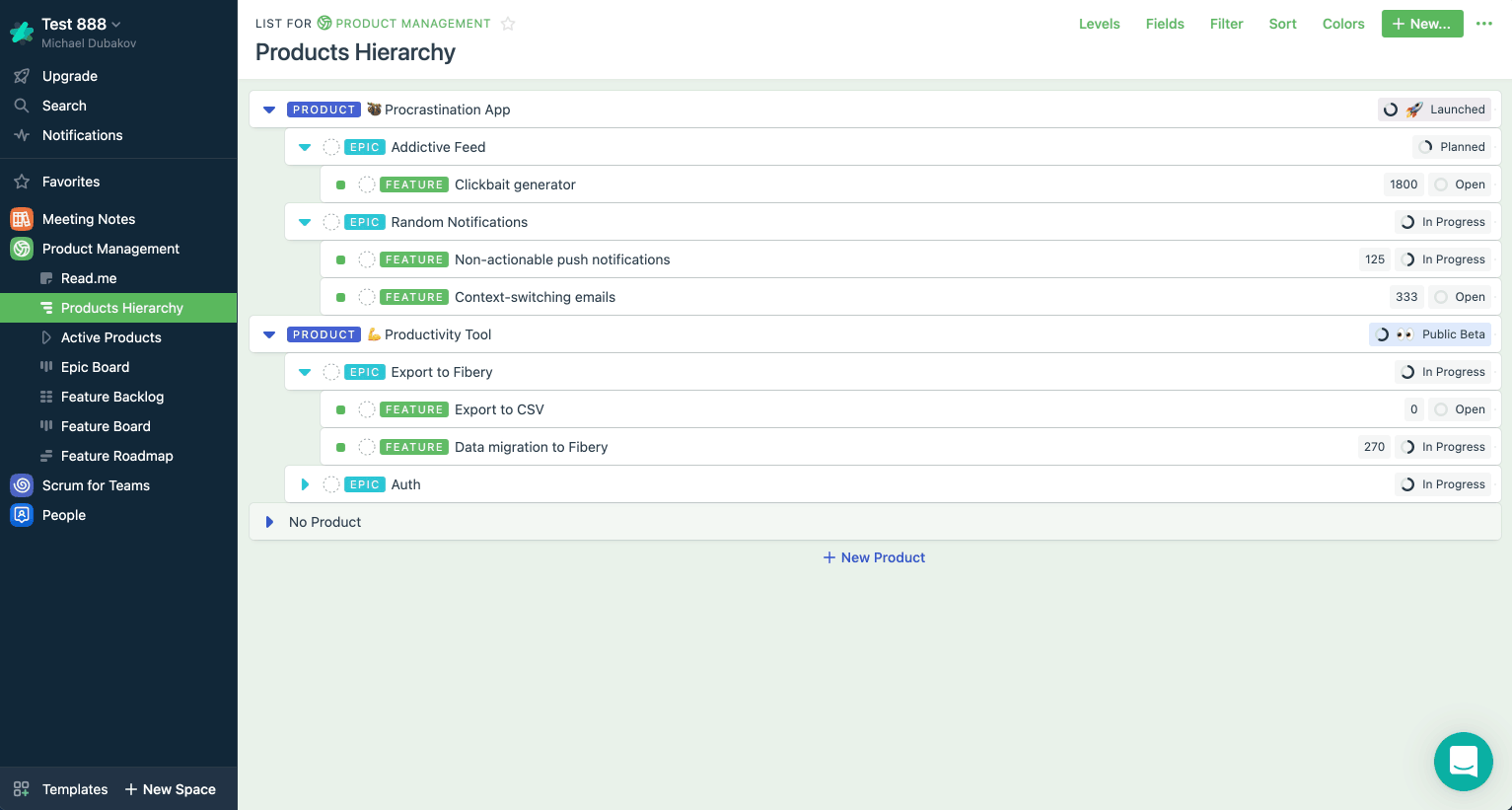
Task: Expand the Auth epic
Action: click(305, 484)
